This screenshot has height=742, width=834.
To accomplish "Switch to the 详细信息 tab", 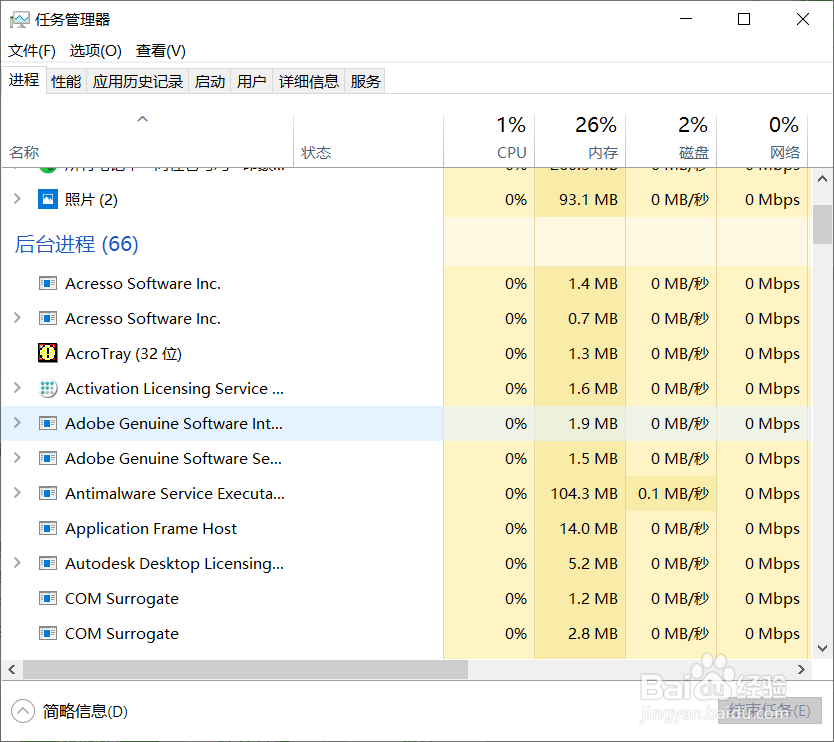I will coord(309,82).
